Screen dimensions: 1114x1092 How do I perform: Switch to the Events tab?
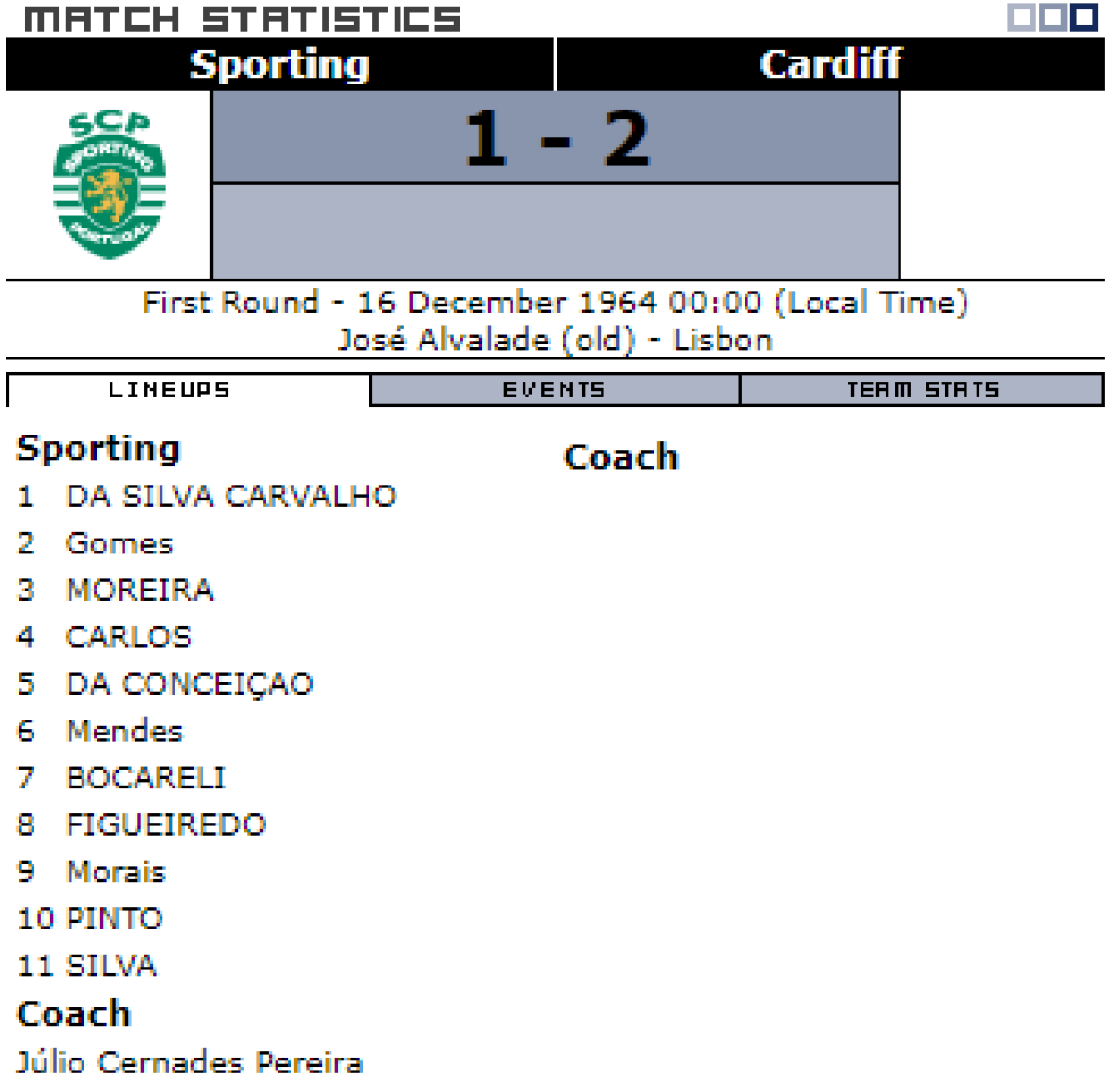[554, 390]
